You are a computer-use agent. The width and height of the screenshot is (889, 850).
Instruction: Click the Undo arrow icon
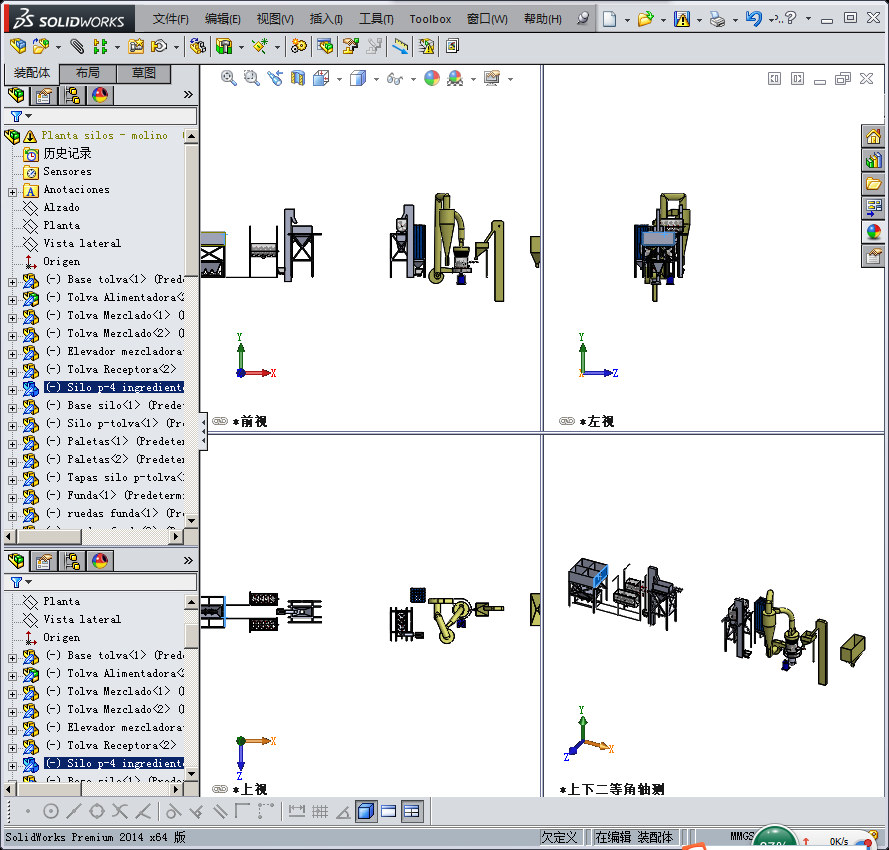pos(753,19)
